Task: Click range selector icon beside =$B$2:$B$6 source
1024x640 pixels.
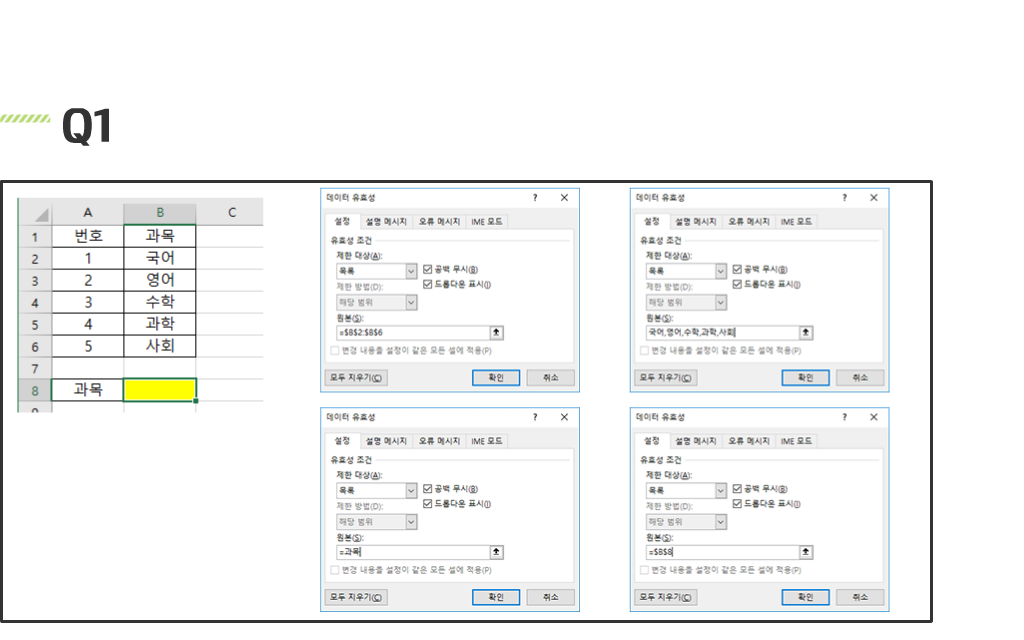Action: tap(496, 332)
